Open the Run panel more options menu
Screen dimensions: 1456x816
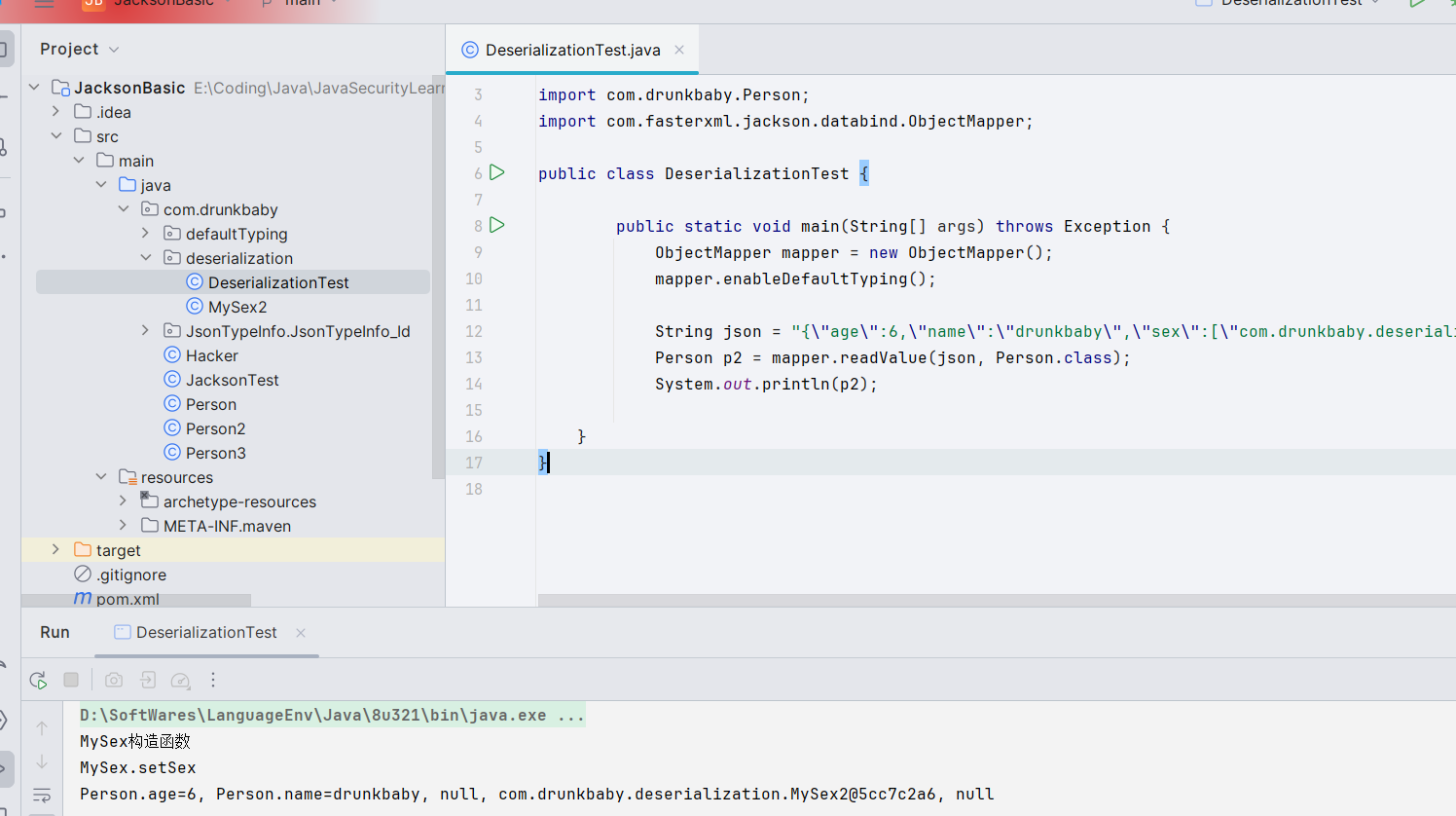[213, 680]
